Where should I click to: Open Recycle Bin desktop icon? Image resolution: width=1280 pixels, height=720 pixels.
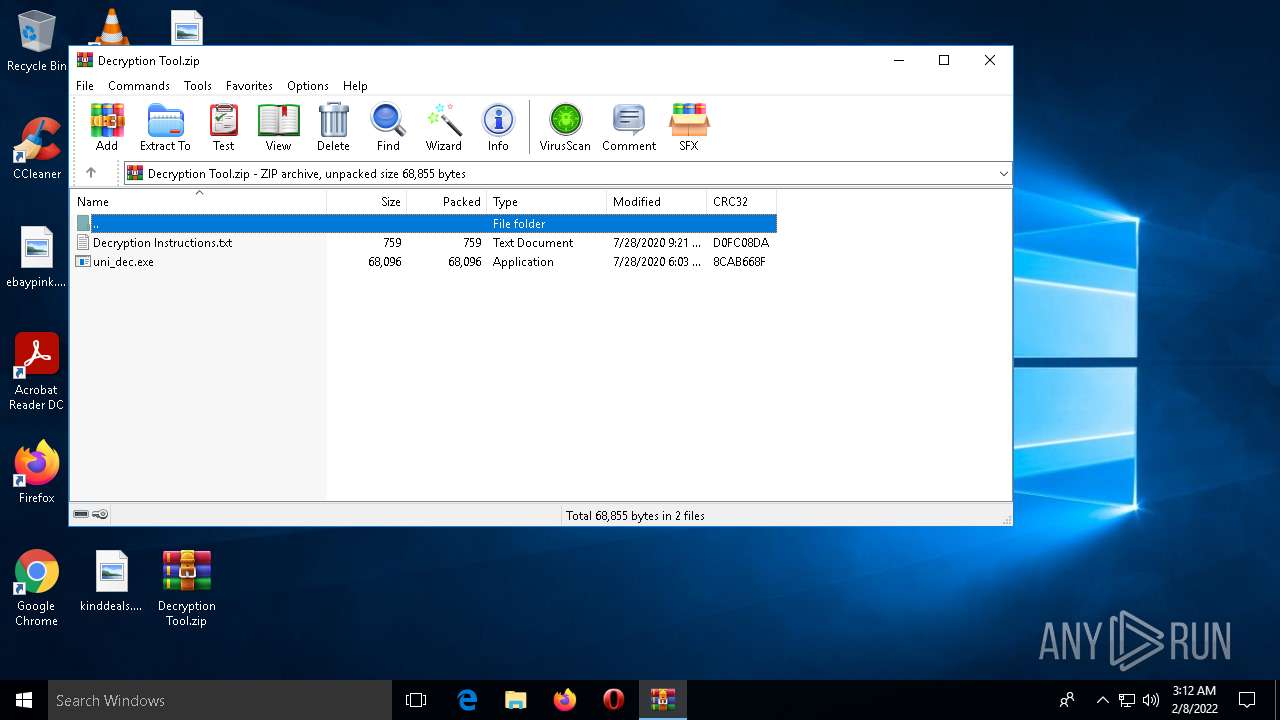37,41
